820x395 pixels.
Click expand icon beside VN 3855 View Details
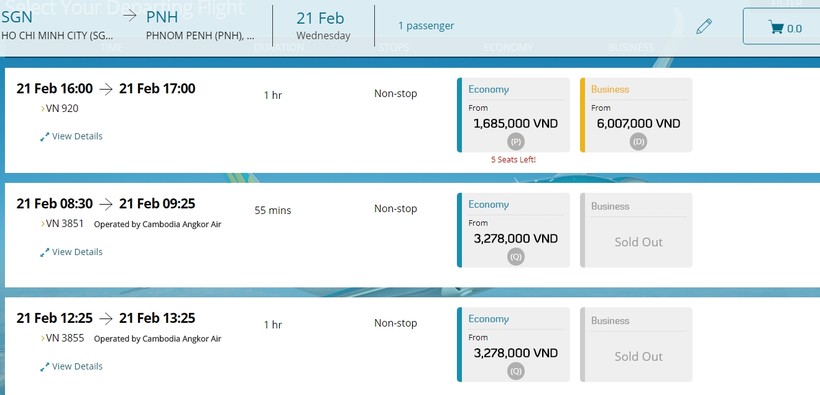pyautogui.click(x=44, y=367)
